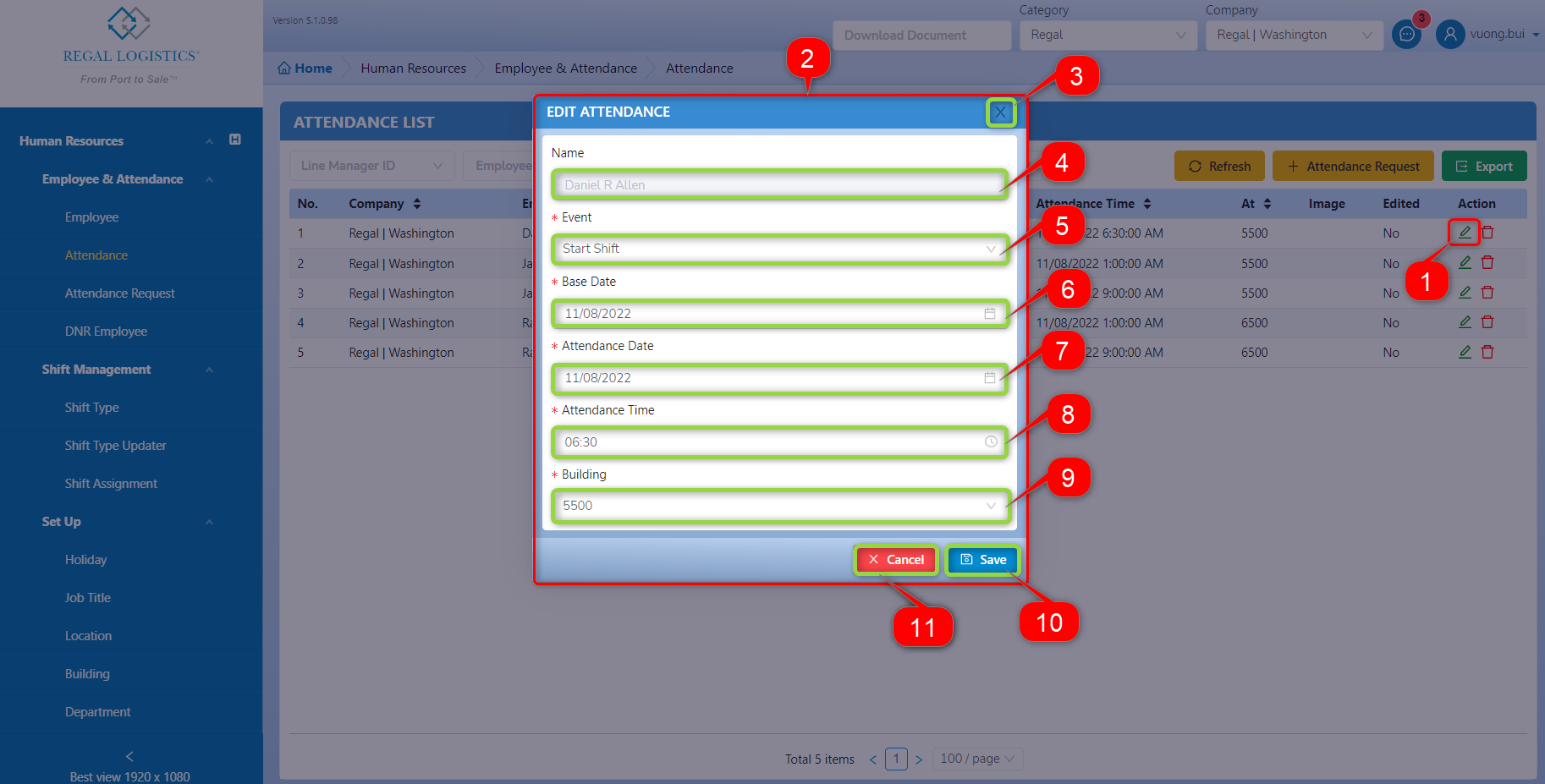Open the 100 / page size dropdown
The width and height of the screenshot is (1545, 784).
click(x=977, y=759)
